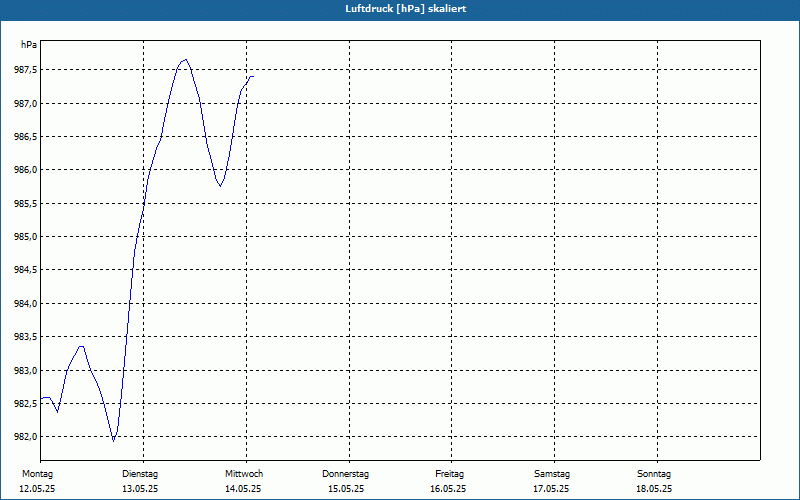The image size is (800, 500).
Task: Click the pressure curve's lowest dip on Monday
Action: [113, 441]
